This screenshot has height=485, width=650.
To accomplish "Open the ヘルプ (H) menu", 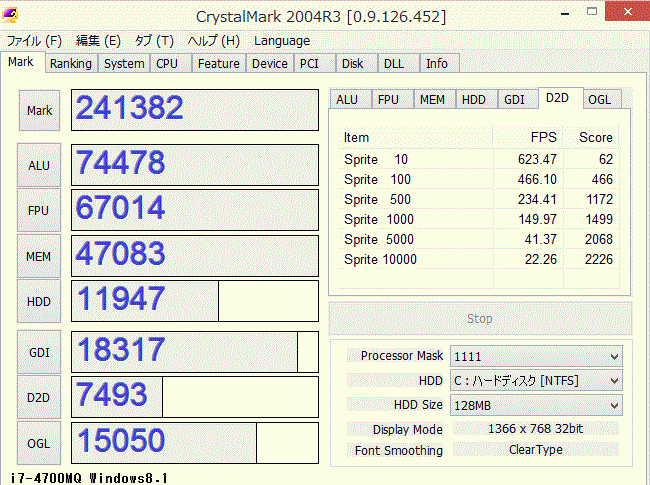I will click(213, 41).
